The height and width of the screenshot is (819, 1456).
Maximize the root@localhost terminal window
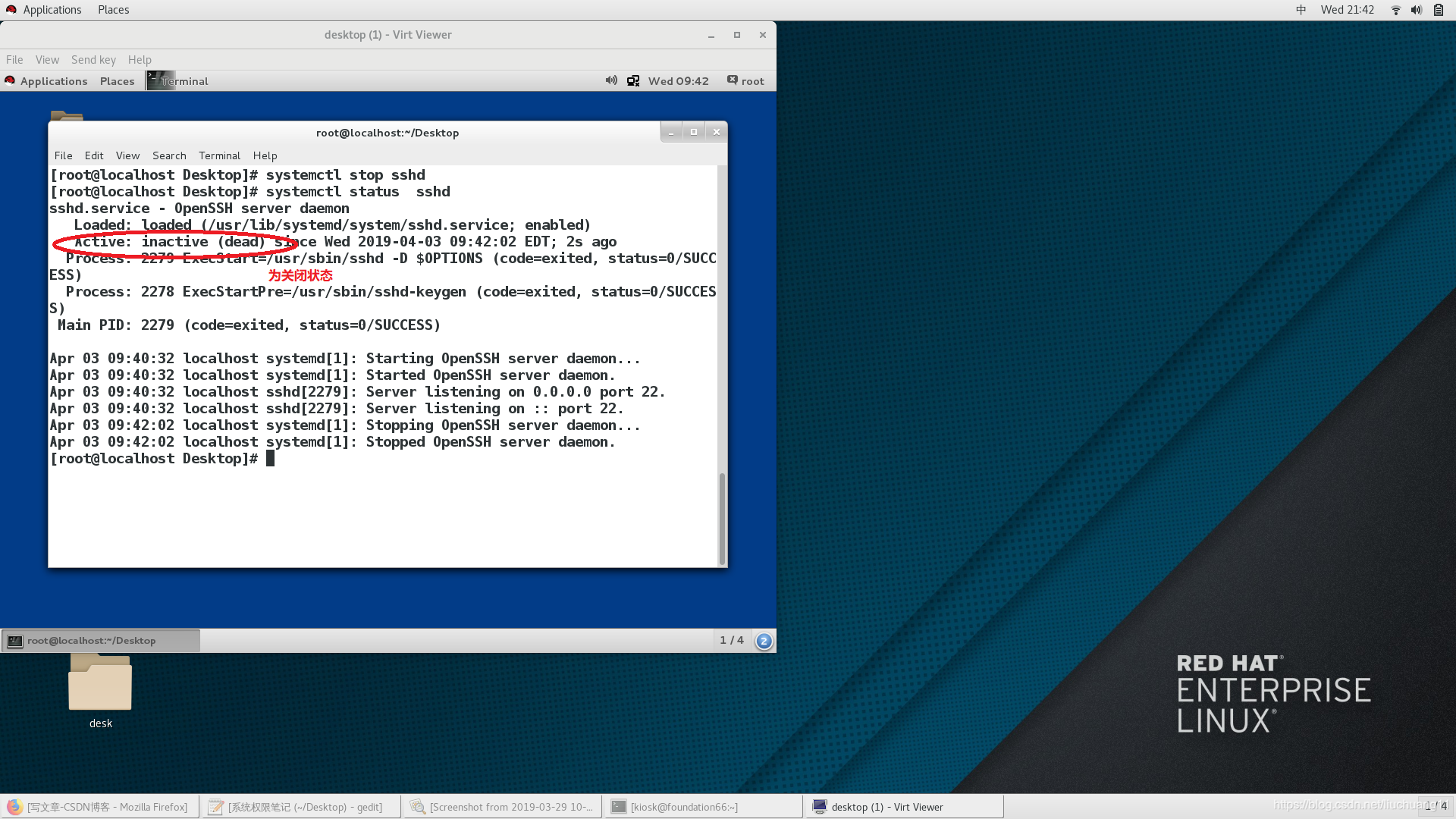click(693, 132)
